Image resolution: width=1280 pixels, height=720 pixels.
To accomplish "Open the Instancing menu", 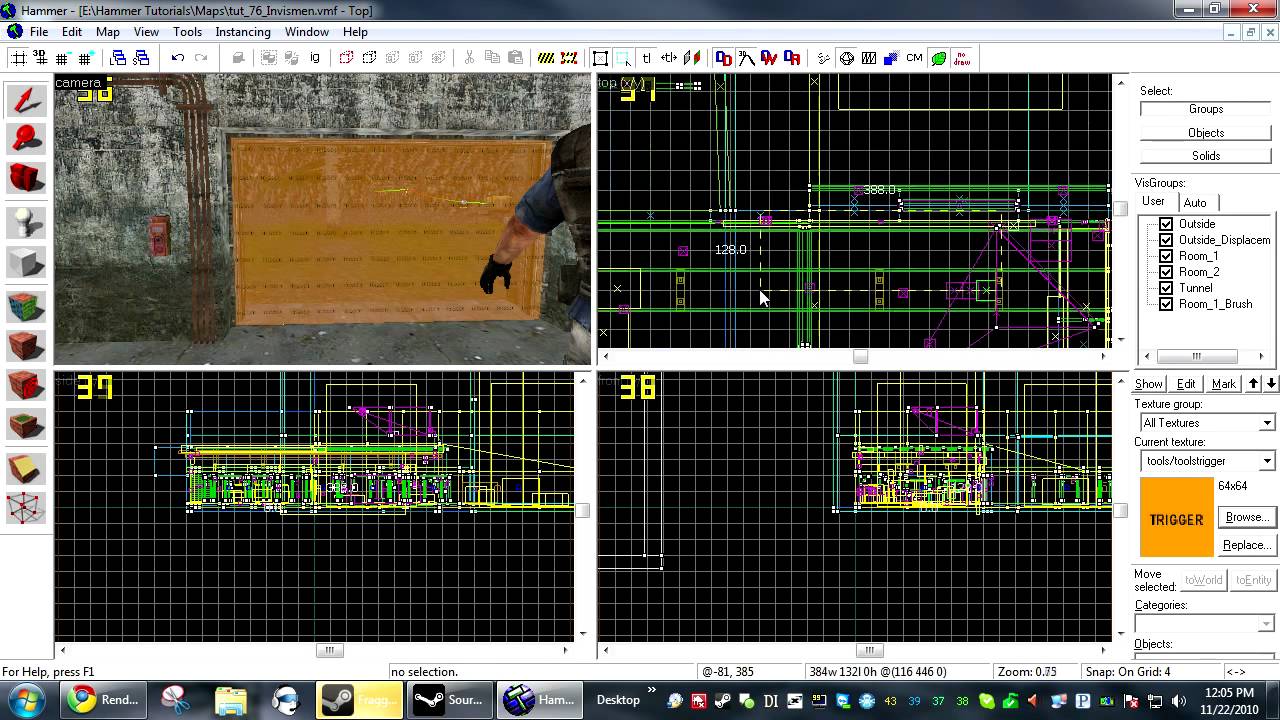I will 243,32.
